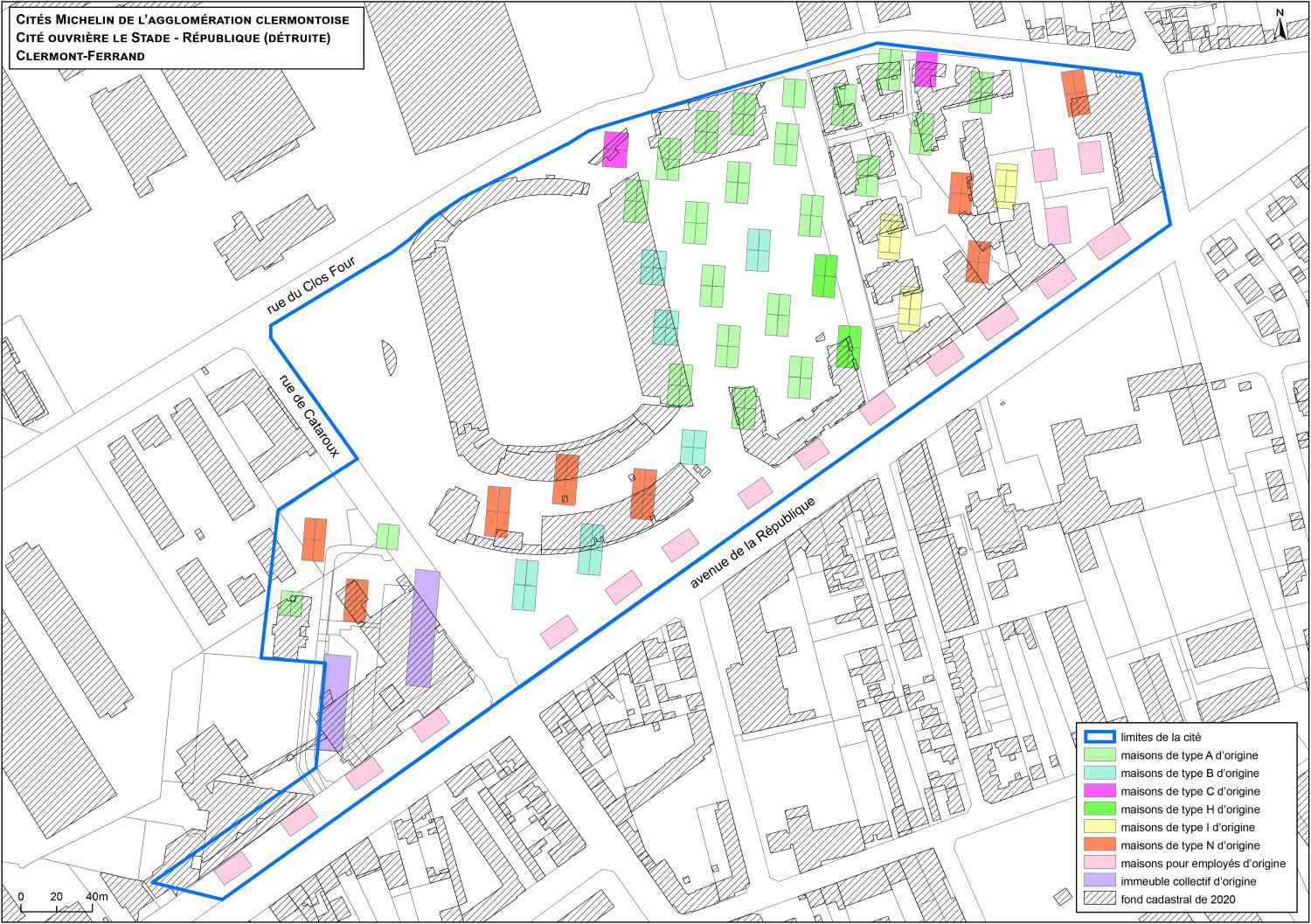This screenshot has height=924, width=1311.
Task: Click the magenta type C house near rue du Clos Four
Action: 615,149
